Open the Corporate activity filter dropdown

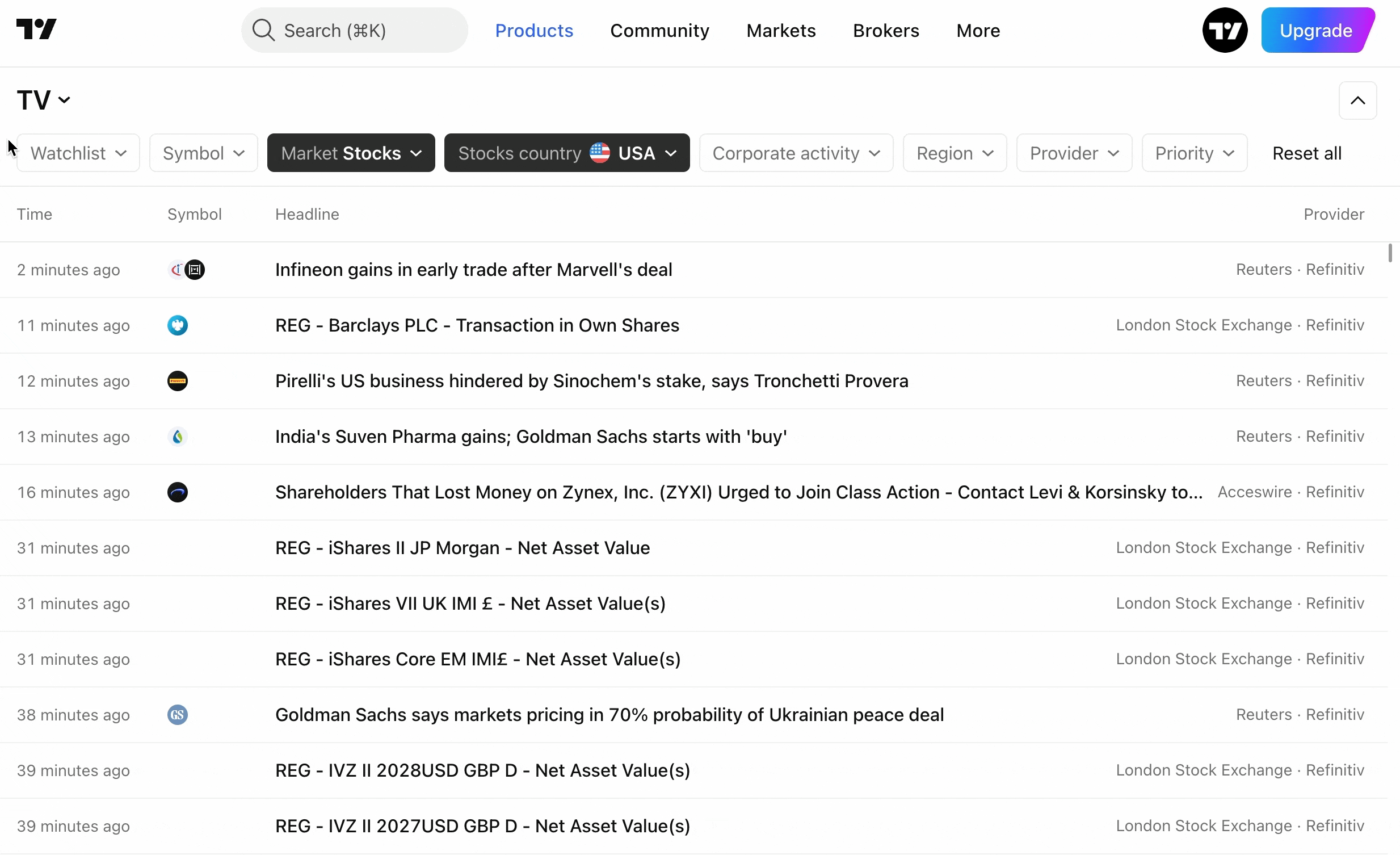click(796, 153)
